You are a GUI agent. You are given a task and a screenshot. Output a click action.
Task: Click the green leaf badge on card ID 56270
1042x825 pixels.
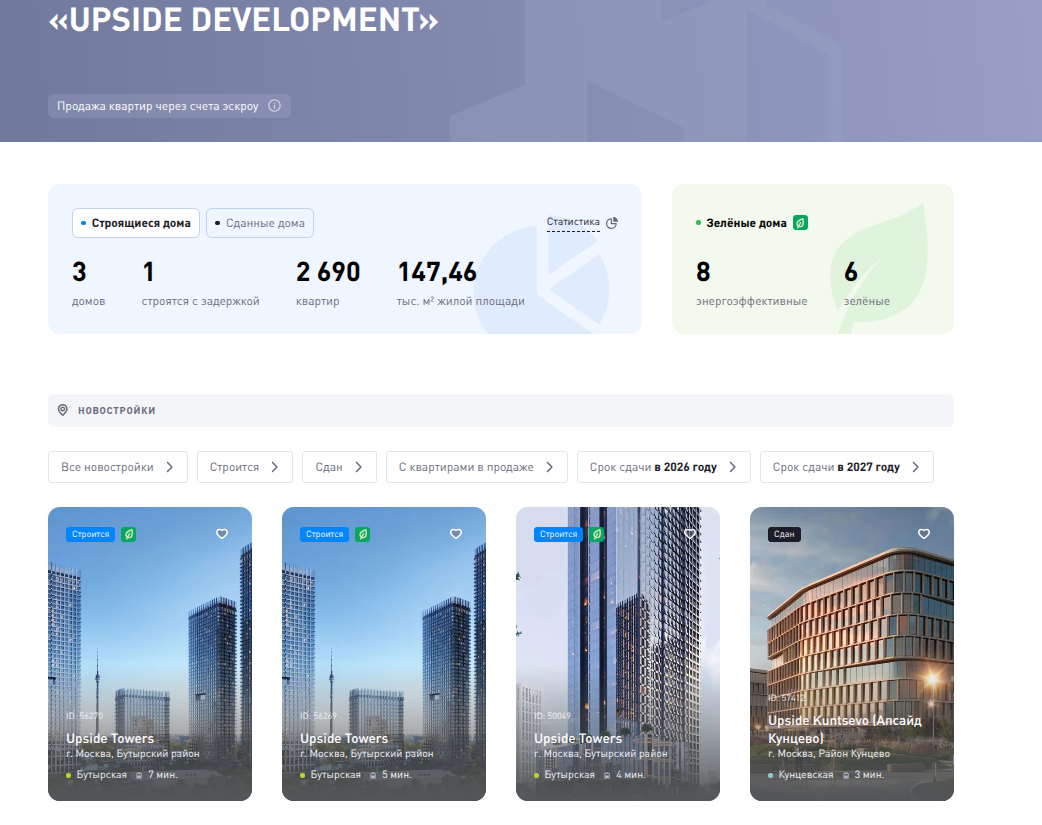(x=128, y=534)
